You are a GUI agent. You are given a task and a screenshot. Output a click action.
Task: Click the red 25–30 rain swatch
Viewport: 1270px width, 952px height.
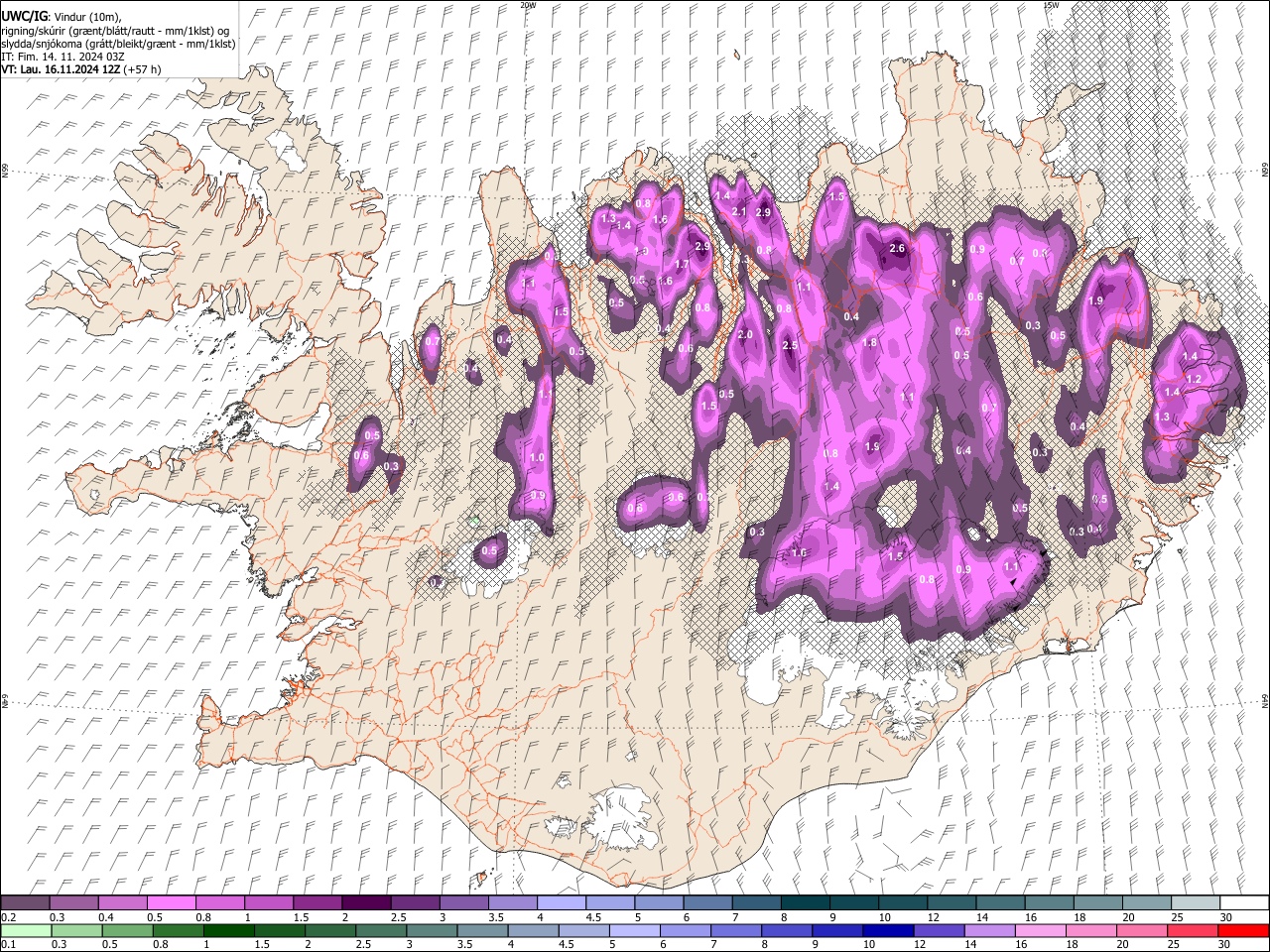click(1194, 930)
